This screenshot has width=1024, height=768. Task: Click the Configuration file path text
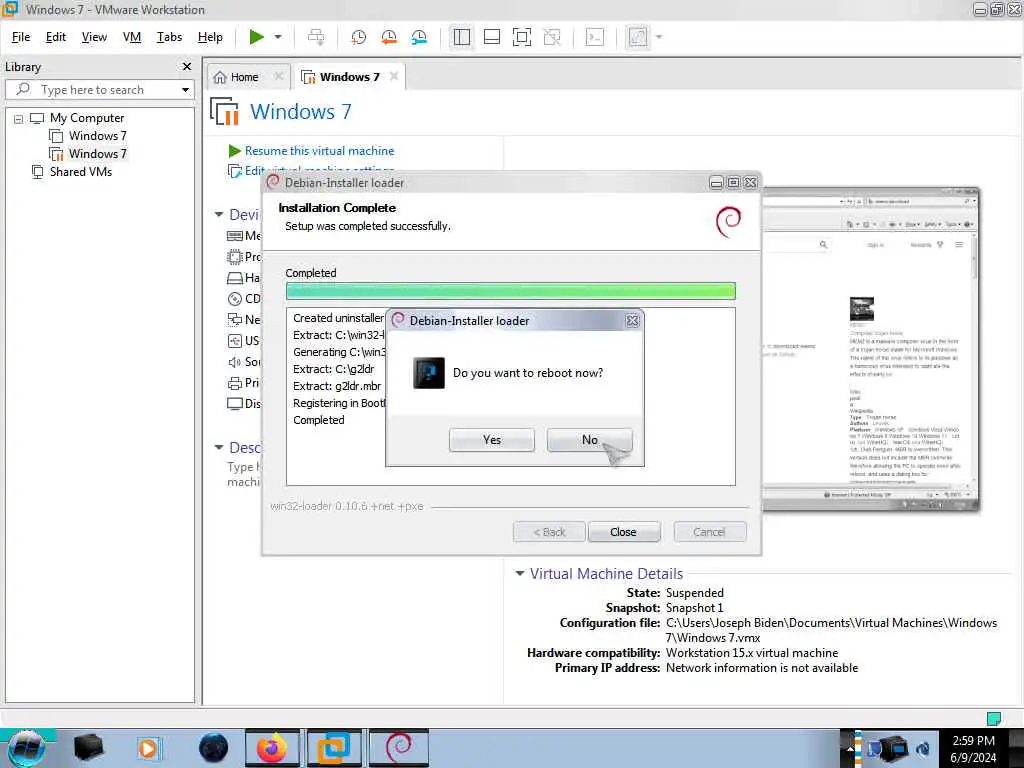[831, 630]
